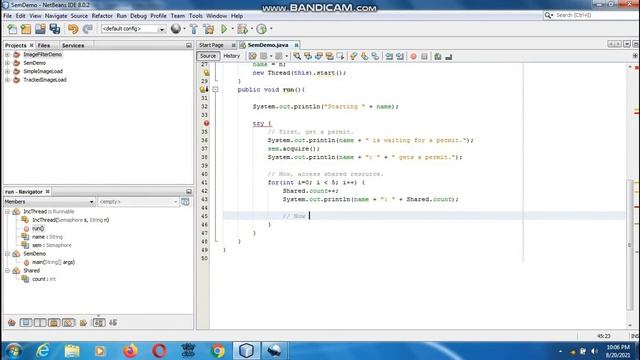Viewport: 640px width, 360px height.
Task: Click the Save All toolbar icon
Action: [x=55, y=29]
